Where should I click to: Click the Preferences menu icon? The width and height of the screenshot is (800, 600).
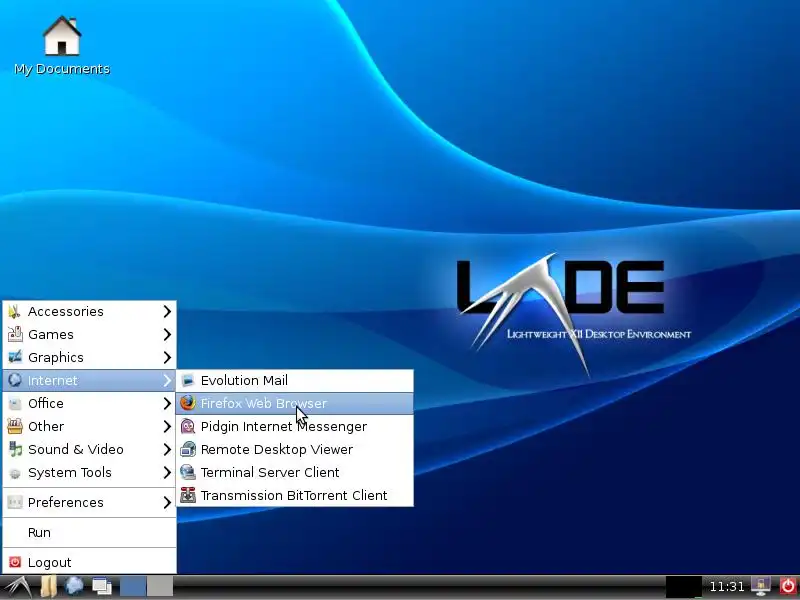[x=15, y=503]
